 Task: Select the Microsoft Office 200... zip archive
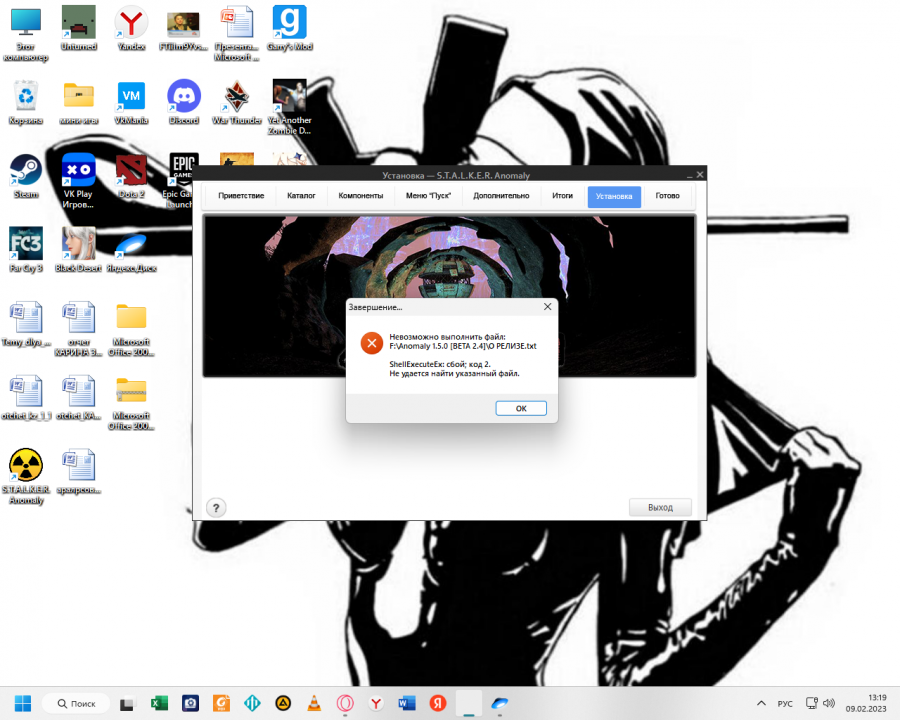[x=131, y=402]
